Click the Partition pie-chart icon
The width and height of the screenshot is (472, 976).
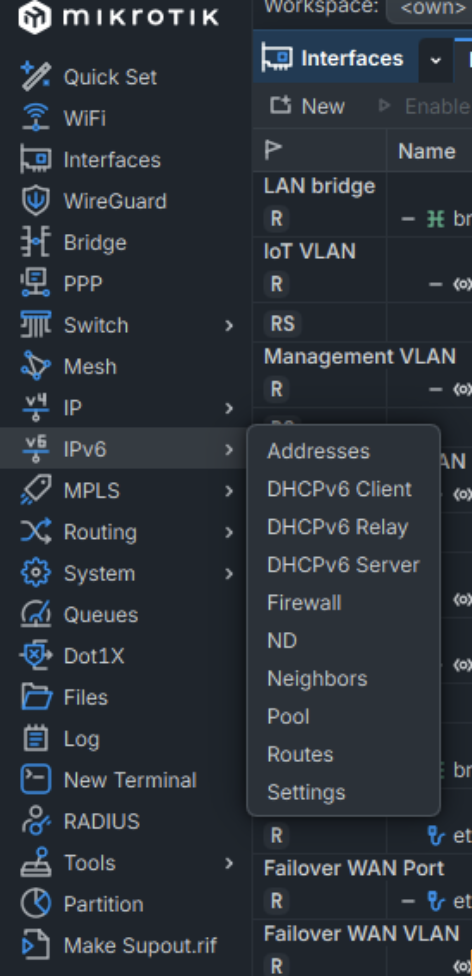(x=36, y=904)
